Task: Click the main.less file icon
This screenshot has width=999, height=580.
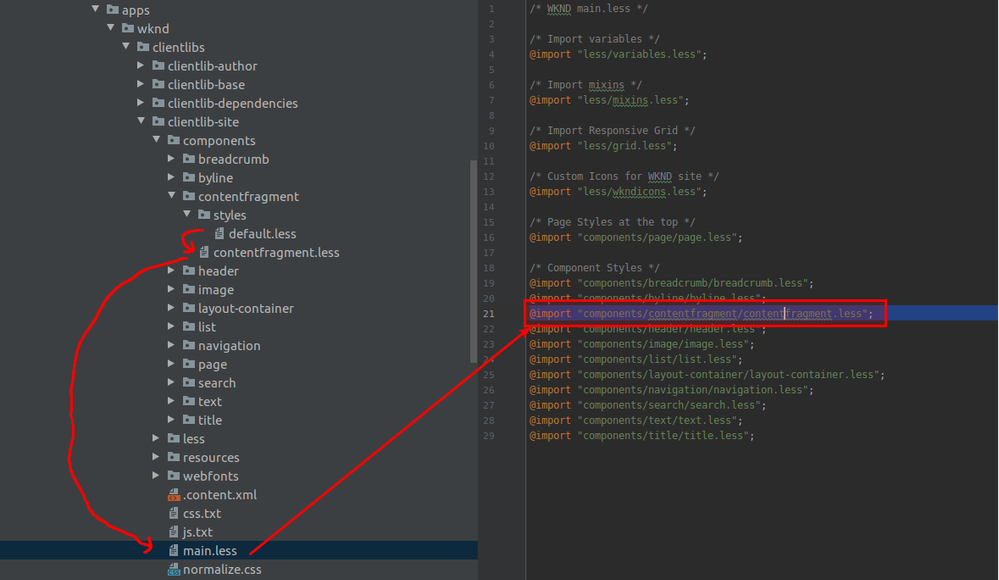Action: (x=173, y=551)
